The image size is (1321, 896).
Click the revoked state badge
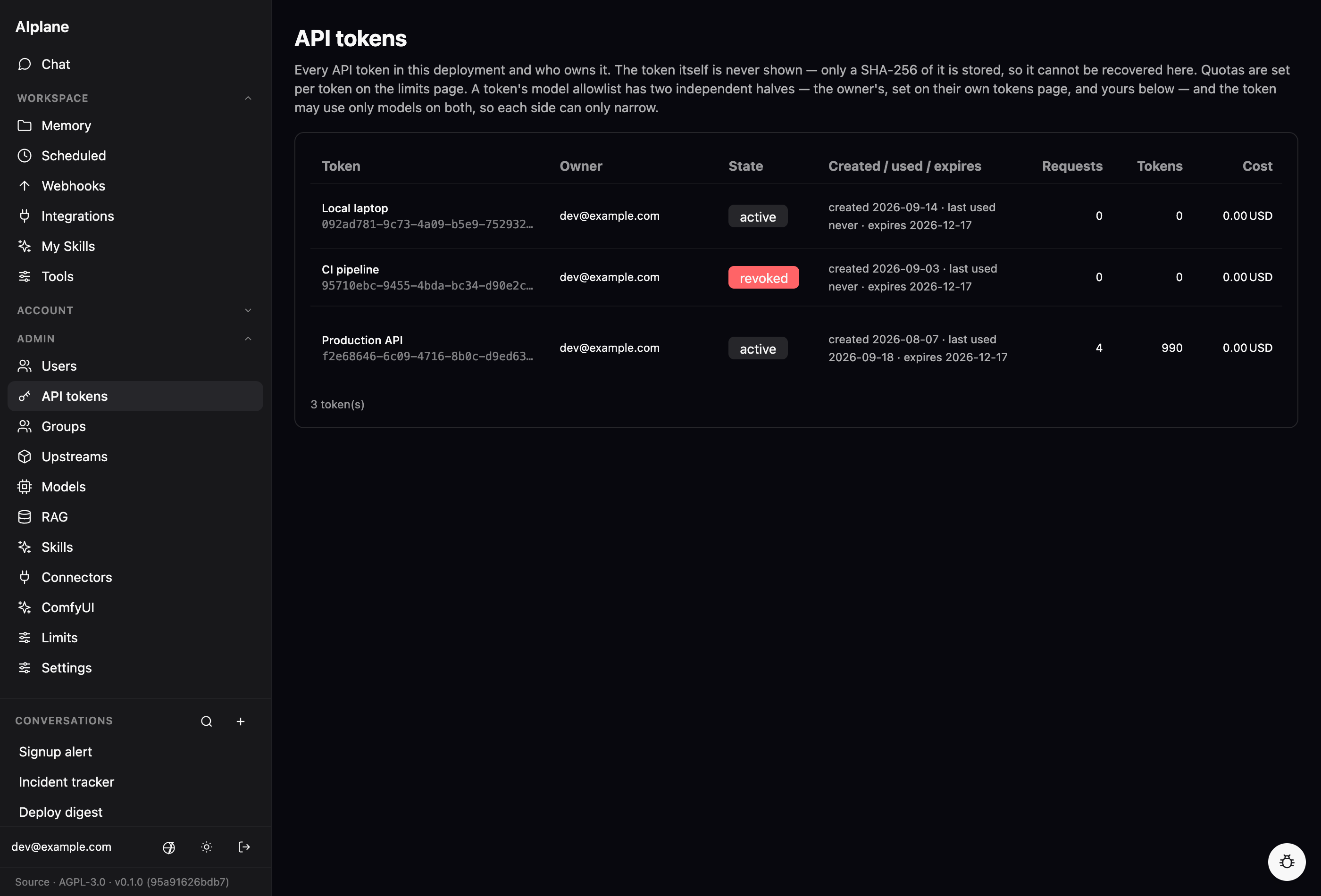click(x=763, y=277)
